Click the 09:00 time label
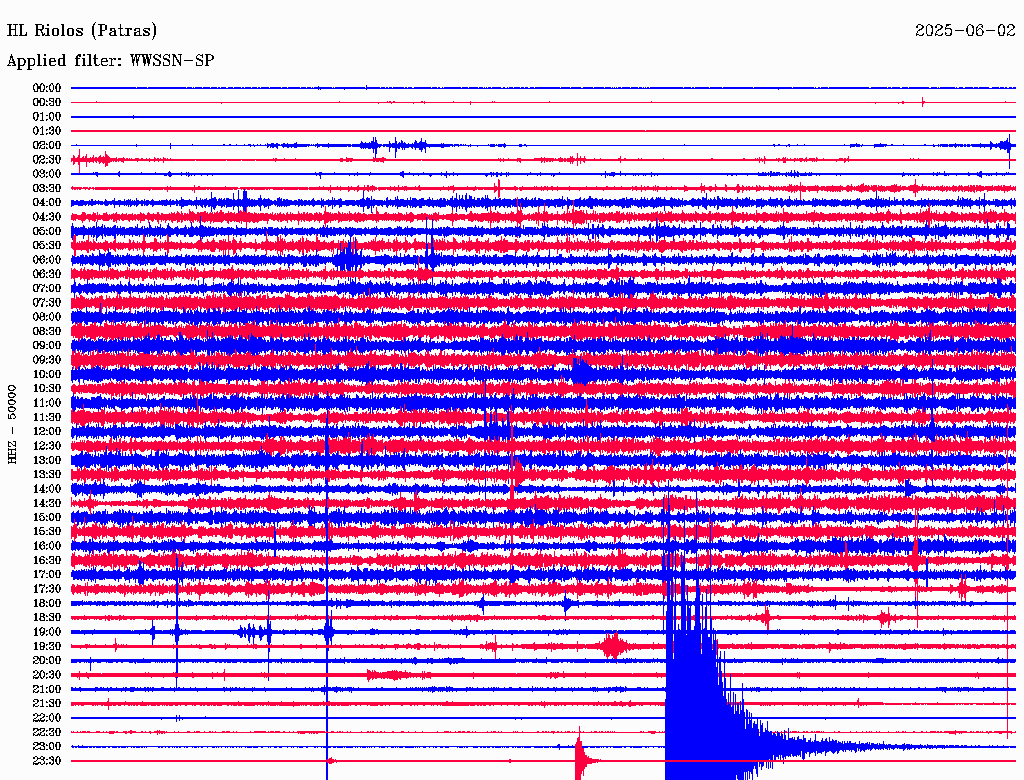Image resolution: width=1024 pixels, height=780 pixels. 47,346
